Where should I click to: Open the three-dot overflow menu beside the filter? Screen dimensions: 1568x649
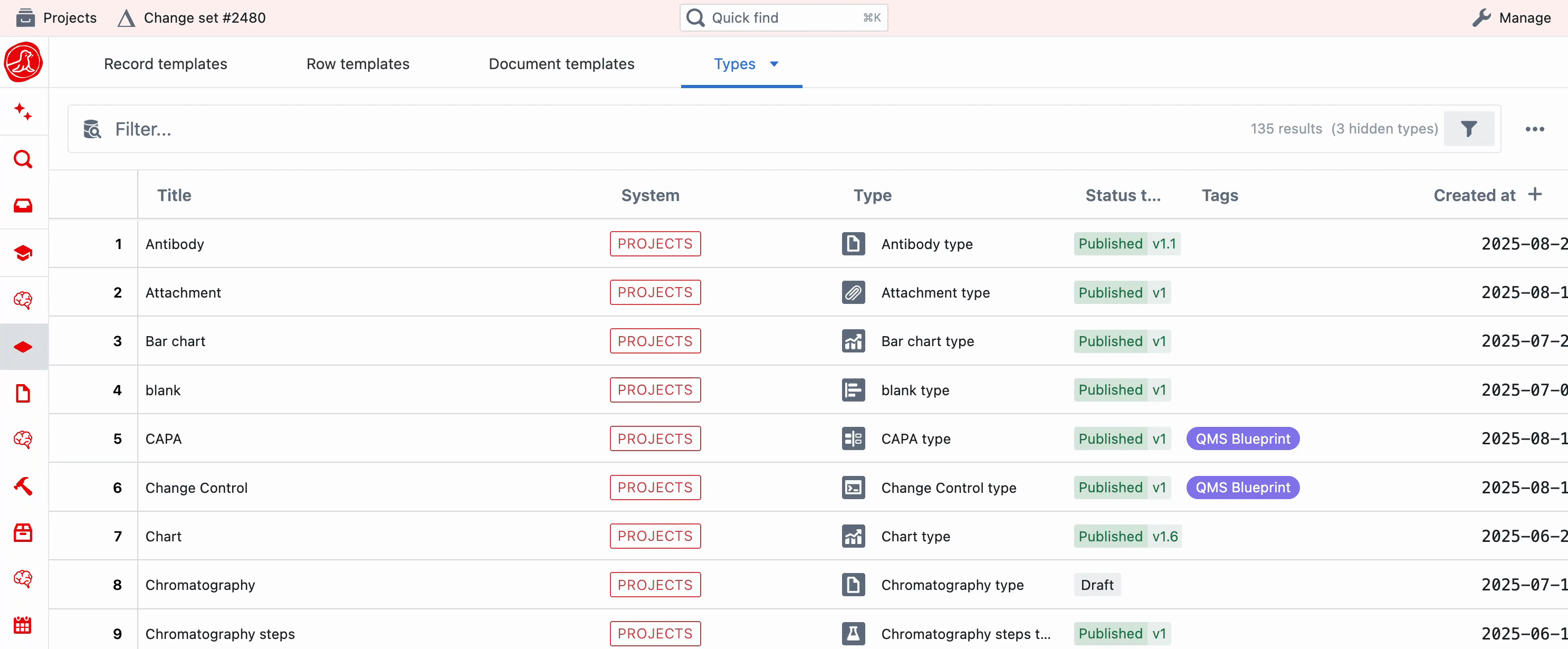coord(1535,129)
